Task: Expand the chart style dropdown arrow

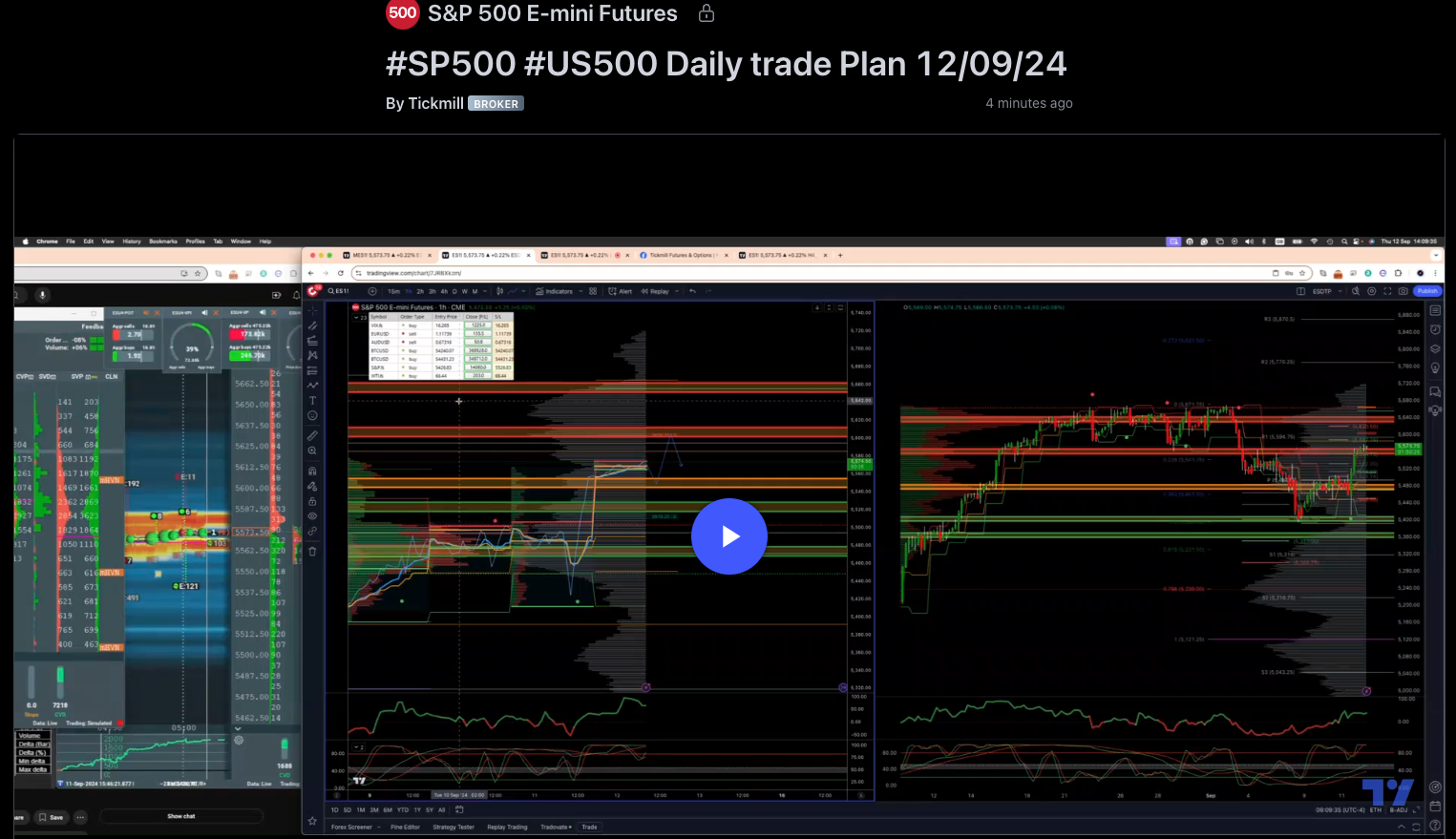Action: tap(523, 291)
